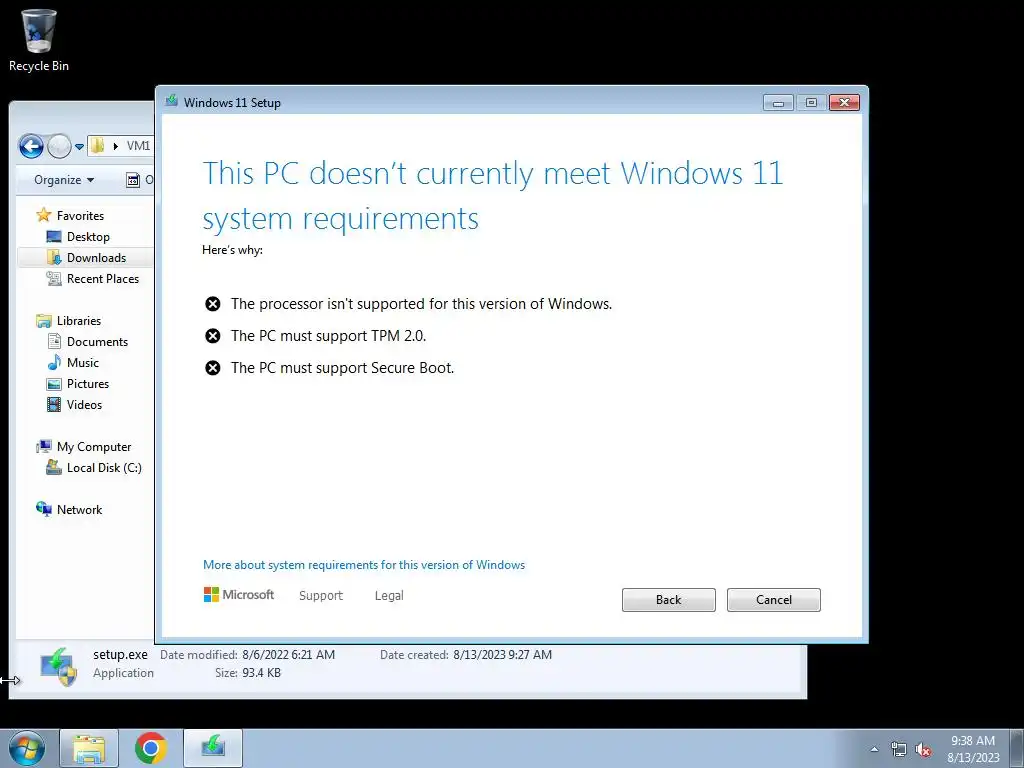The width and height of the screenshot is (1024, 768).
Task: Select Desktop under Favorites
Action: pyautogui.click(x=88, y=236)
